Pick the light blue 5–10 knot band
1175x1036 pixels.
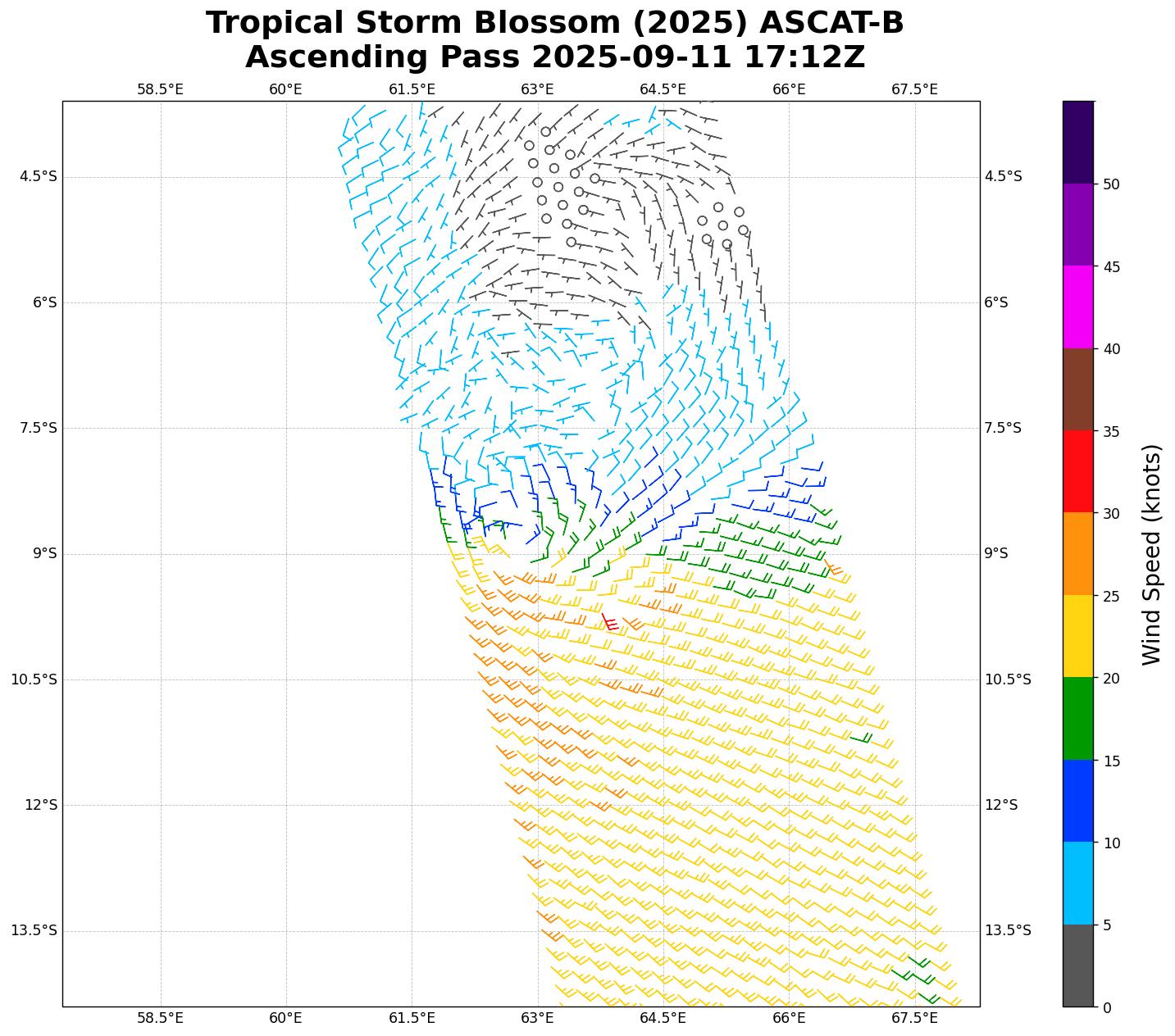1077,883
